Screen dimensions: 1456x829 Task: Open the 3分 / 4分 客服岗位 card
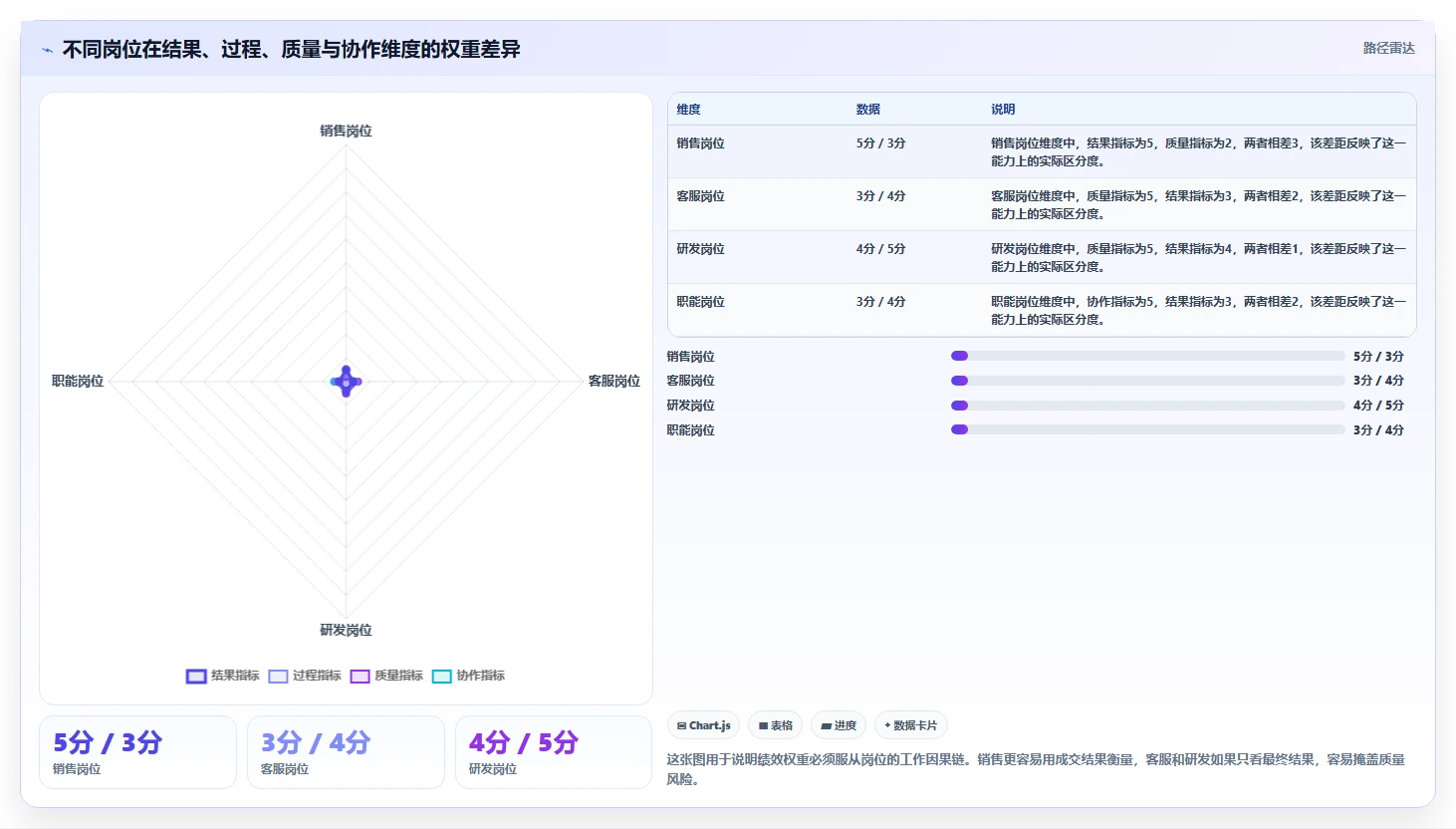pos(346,752)
